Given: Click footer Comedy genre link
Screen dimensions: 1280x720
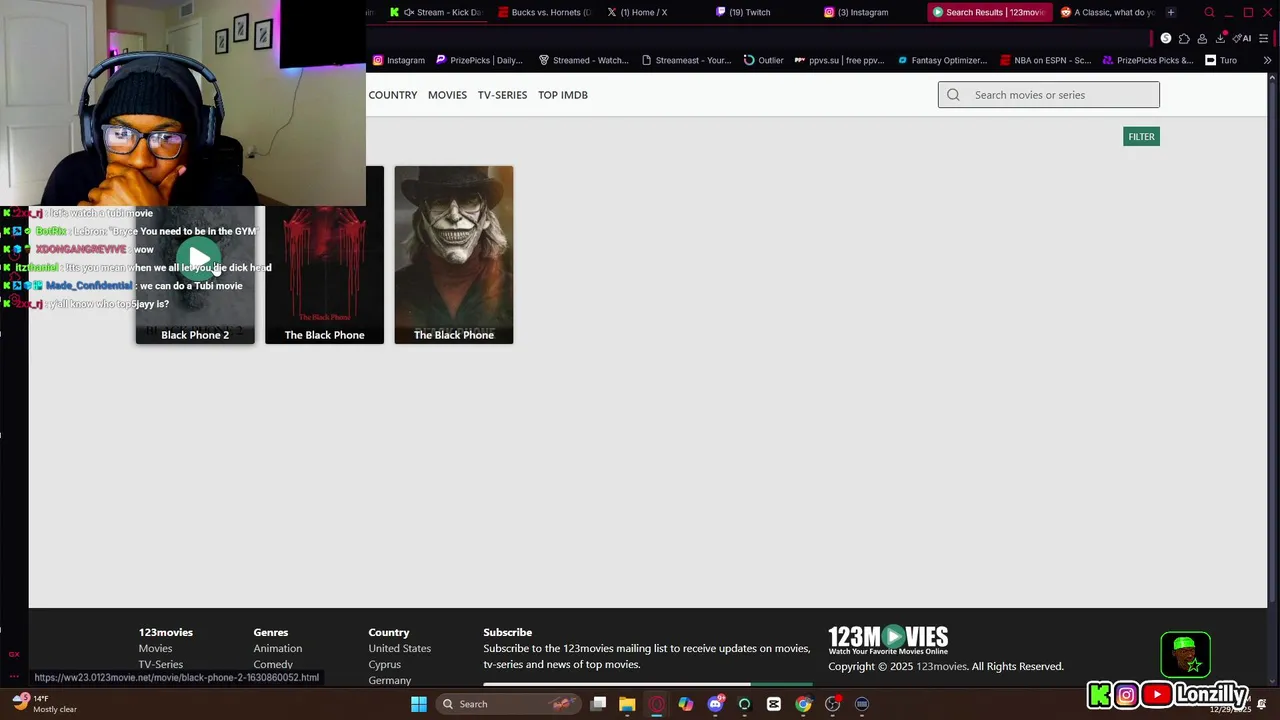Looking at the screenshot, I should (273, 664).
